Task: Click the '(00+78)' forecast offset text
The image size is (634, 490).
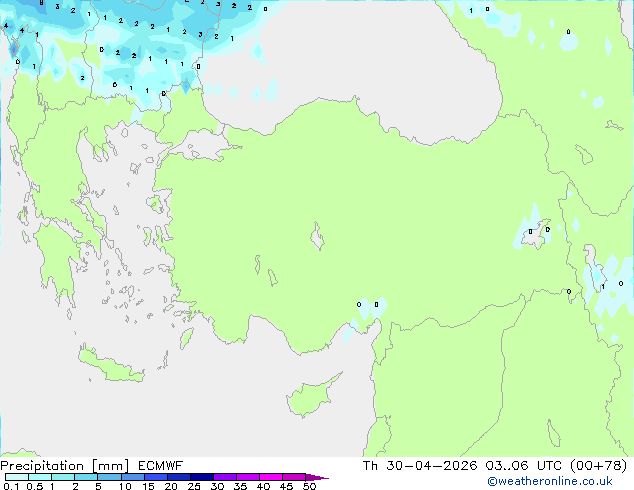Action: tap(598, 466)
